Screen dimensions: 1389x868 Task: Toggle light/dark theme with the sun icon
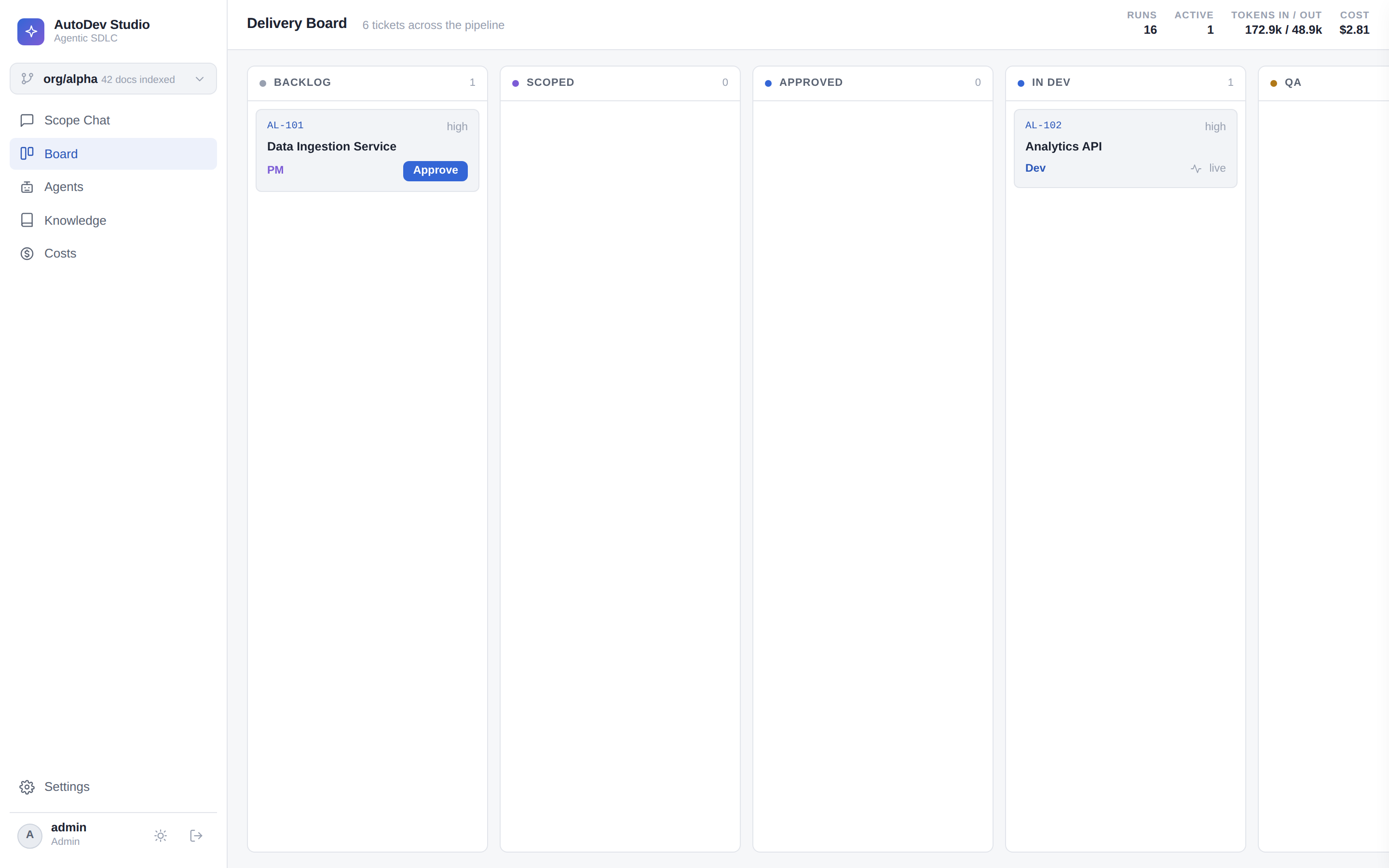coord(161,836)
